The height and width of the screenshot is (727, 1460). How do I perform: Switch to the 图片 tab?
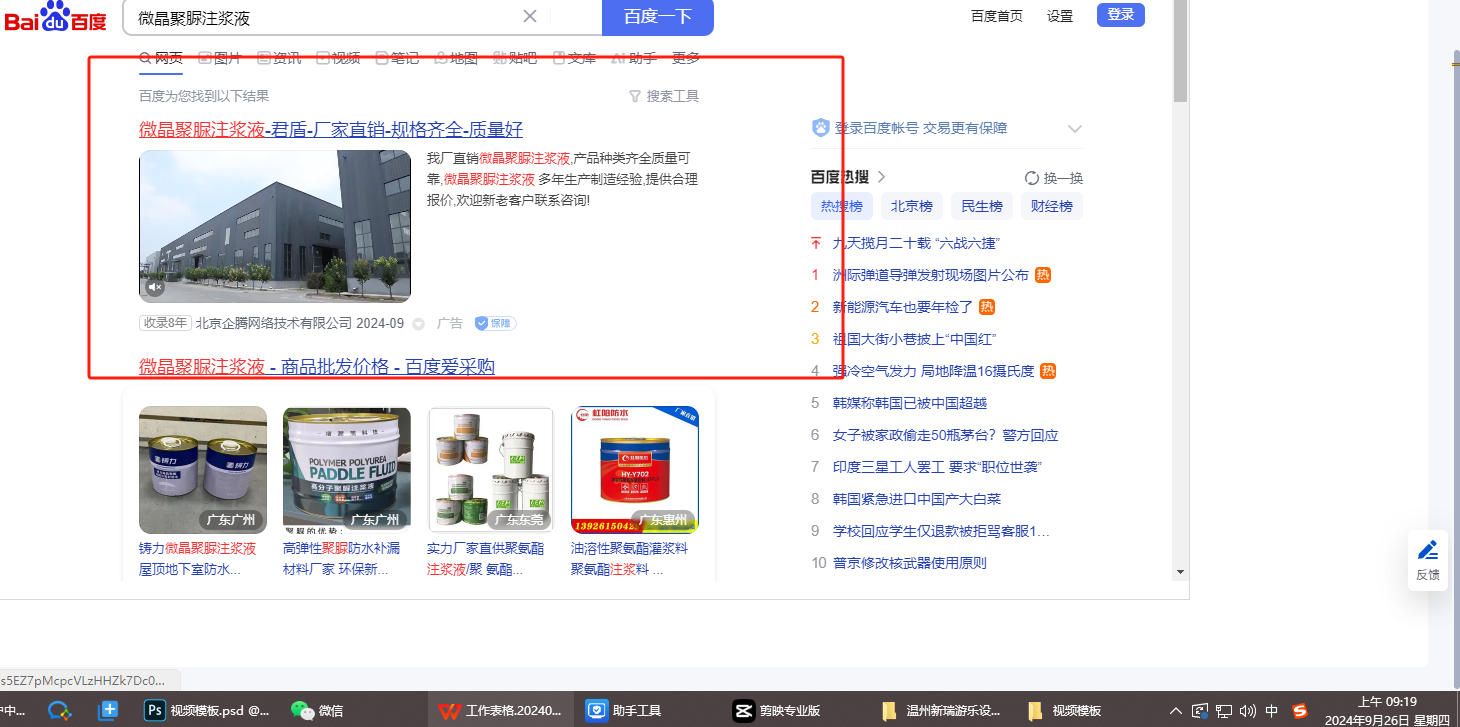220,58
